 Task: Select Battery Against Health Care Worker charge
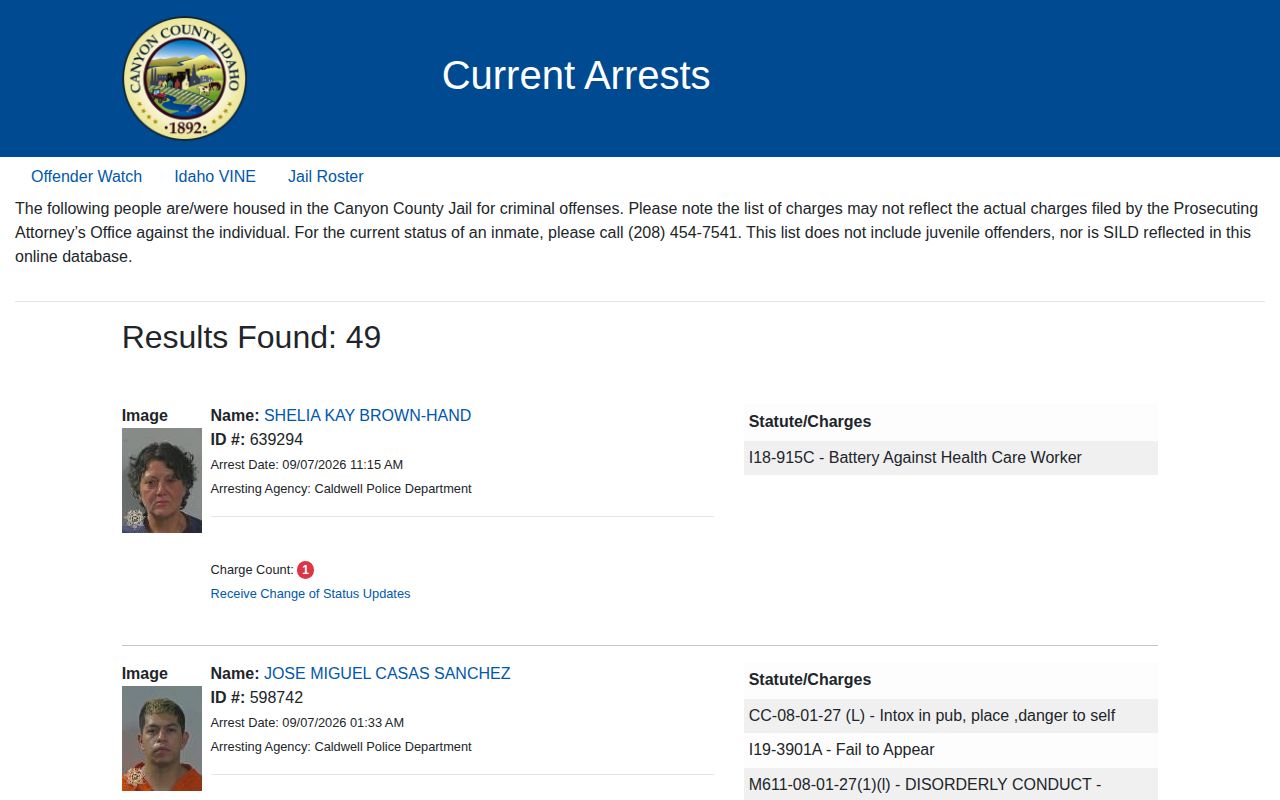click(951, 457)
